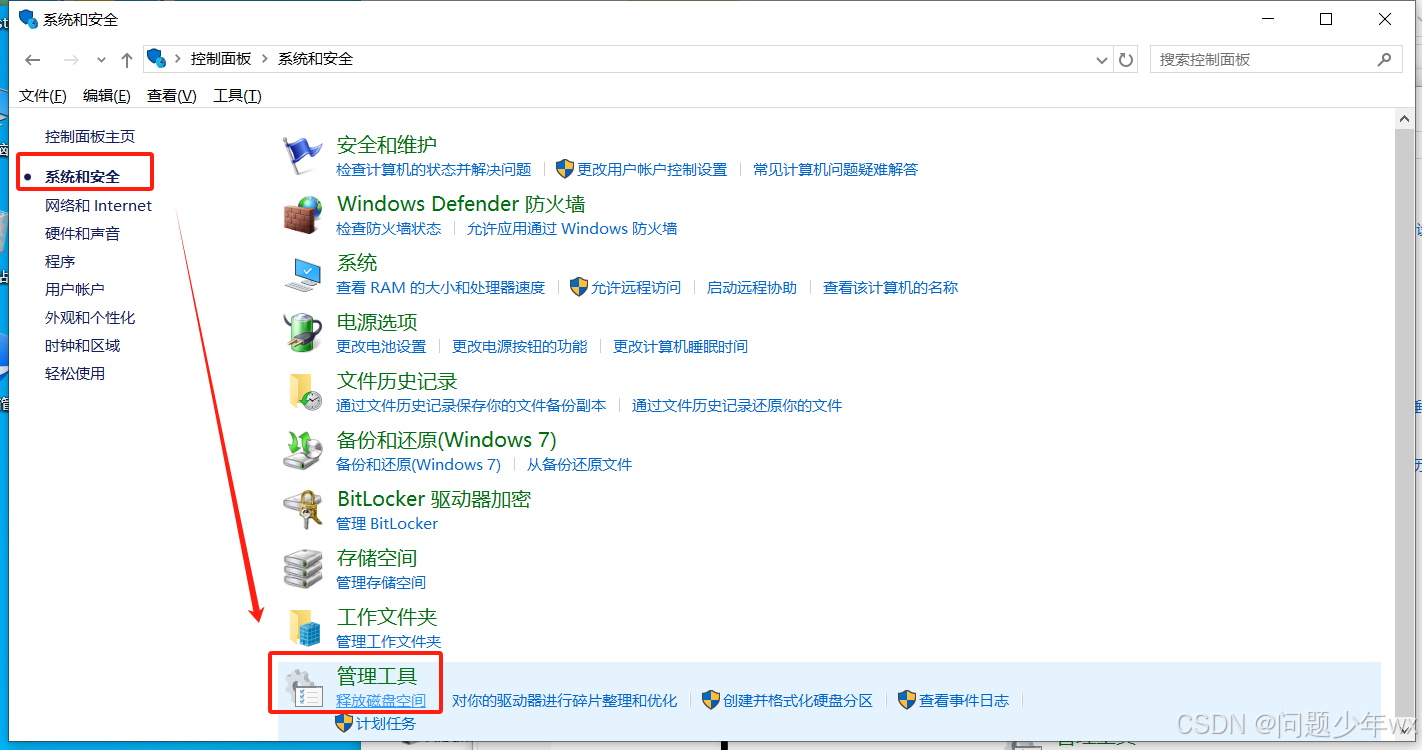Click the Storage Spaces drives icon
The height and width of the screenshot is (750, 1422).
[x=303, y=568]
